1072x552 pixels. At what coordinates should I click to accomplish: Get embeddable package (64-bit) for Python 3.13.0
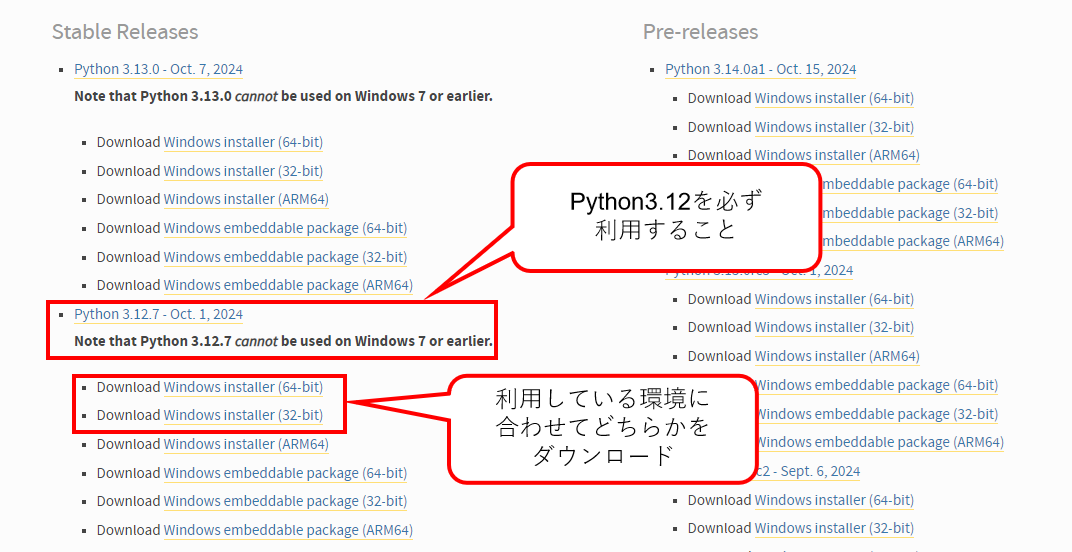point(285,228)
